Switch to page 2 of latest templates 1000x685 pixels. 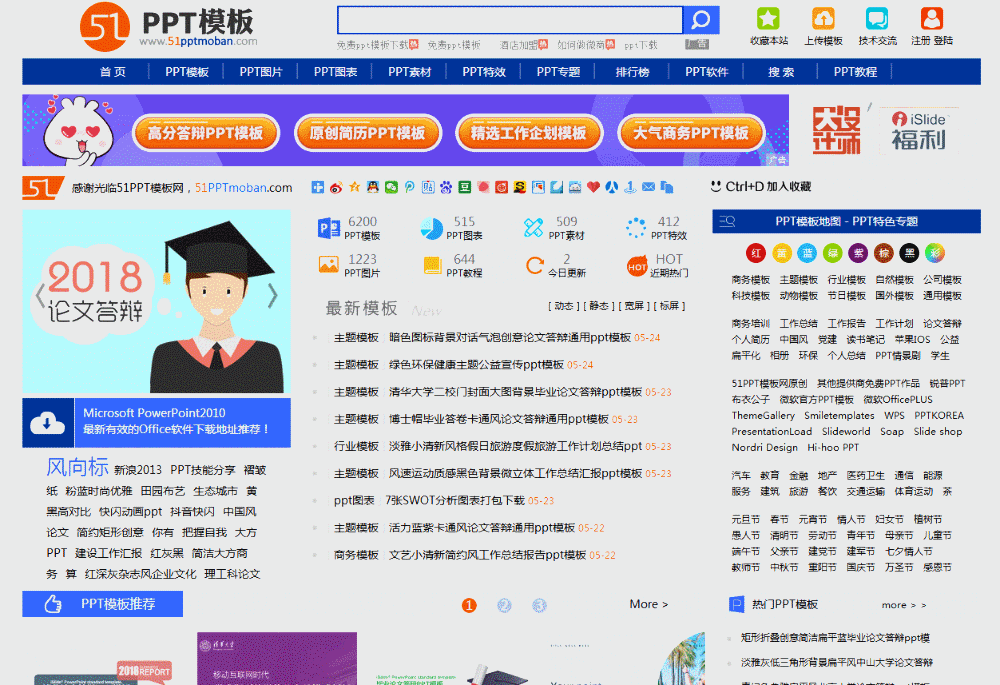coord(504,605)
